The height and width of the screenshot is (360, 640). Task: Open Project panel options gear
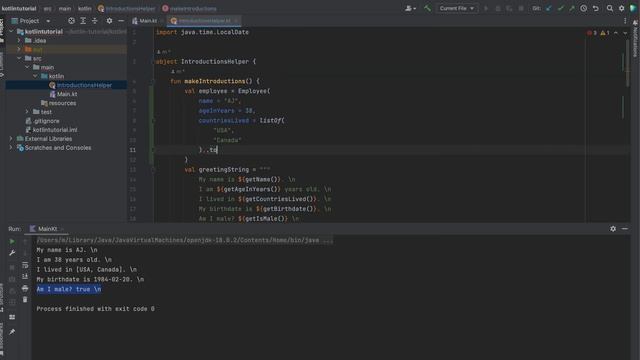pos(109,21)
